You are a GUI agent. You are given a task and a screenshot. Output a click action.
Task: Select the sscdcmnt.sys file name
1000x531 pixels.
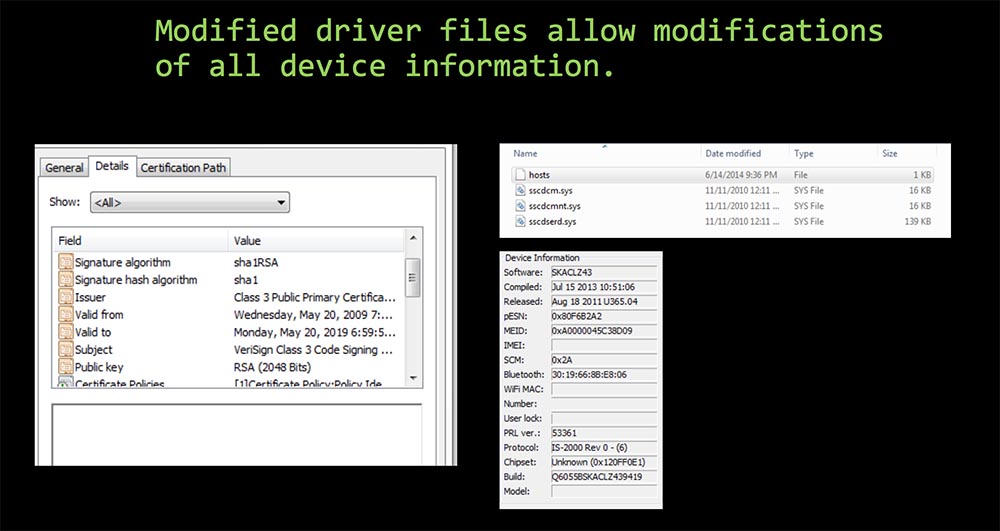click(554, 206)
